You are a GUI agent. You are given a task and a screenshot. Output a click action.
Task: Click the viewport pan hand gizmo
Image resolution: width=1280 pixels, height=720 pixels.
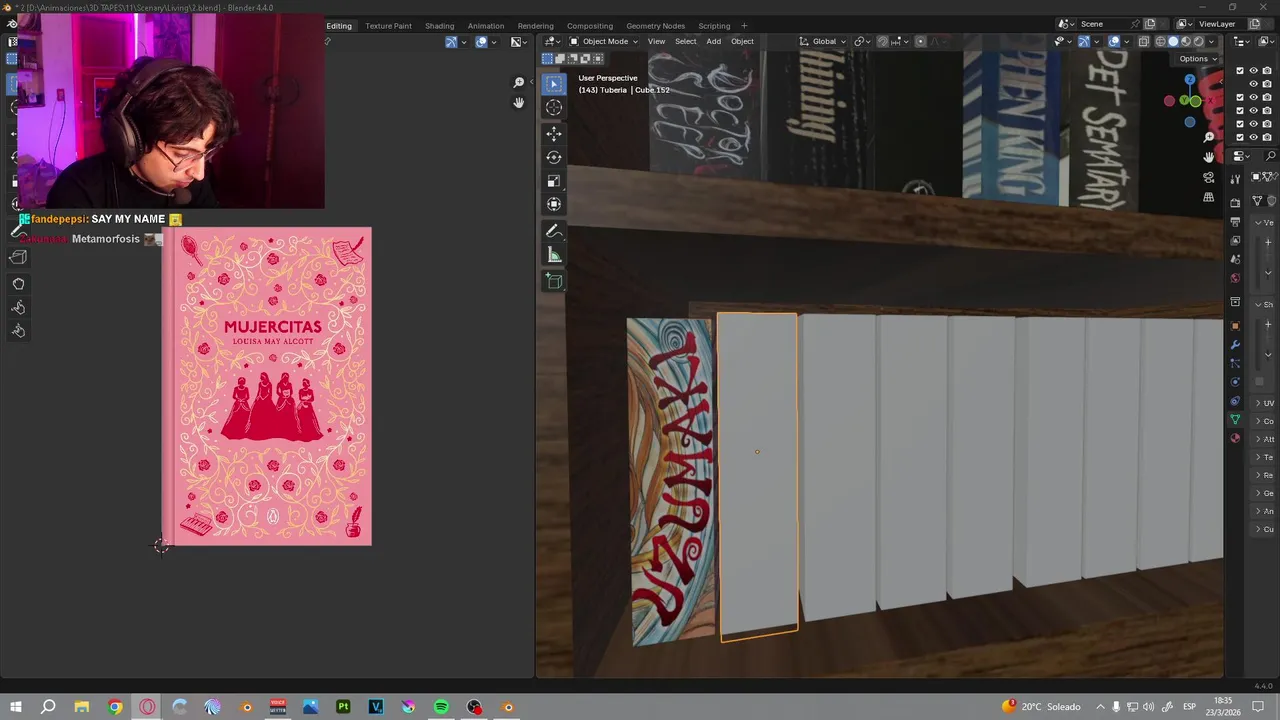coord(1209,157)
